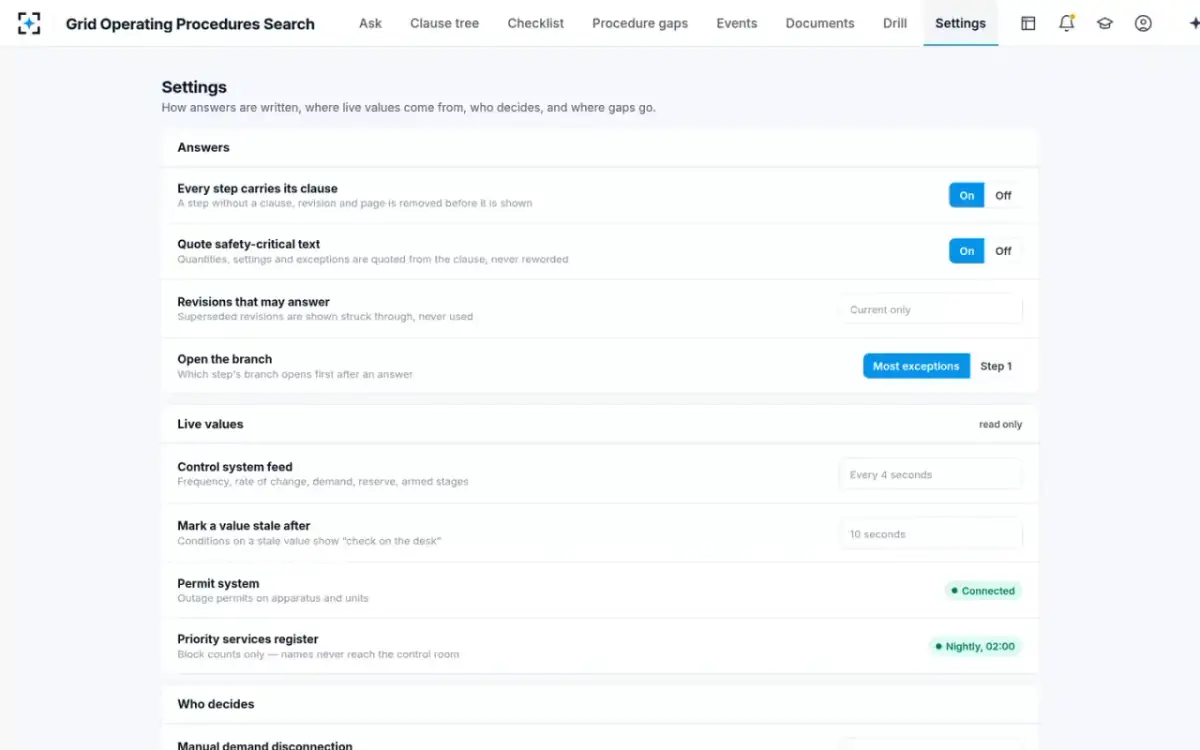This screenshot has height=750, width=1200.
Task: Switch to the Drill tab
Action: click(895, 23)
